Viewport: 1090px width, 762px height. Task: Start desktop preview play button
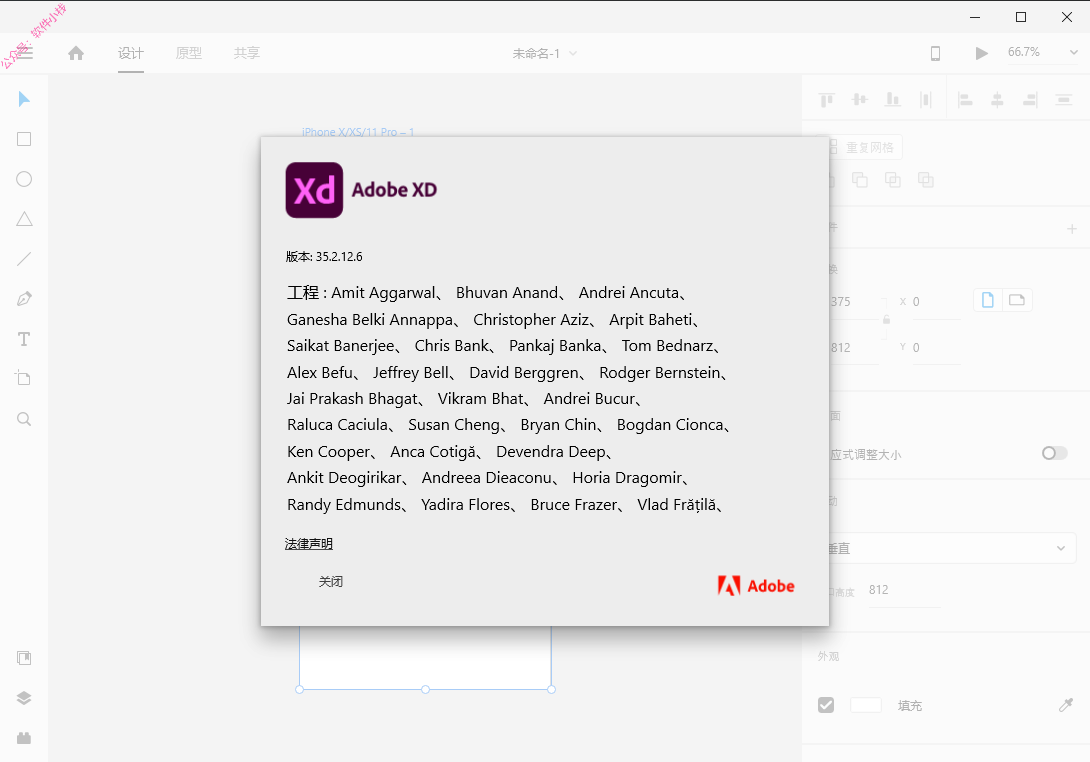click(x=982, y=53)
